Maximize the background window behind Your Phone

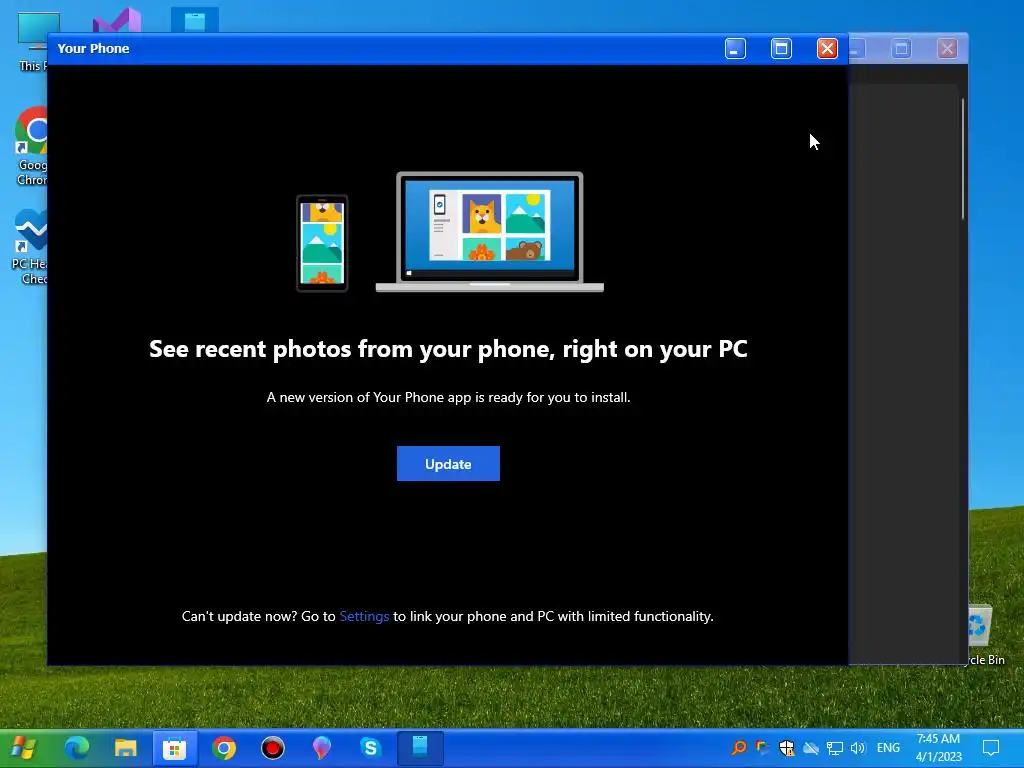click(901, 48)
